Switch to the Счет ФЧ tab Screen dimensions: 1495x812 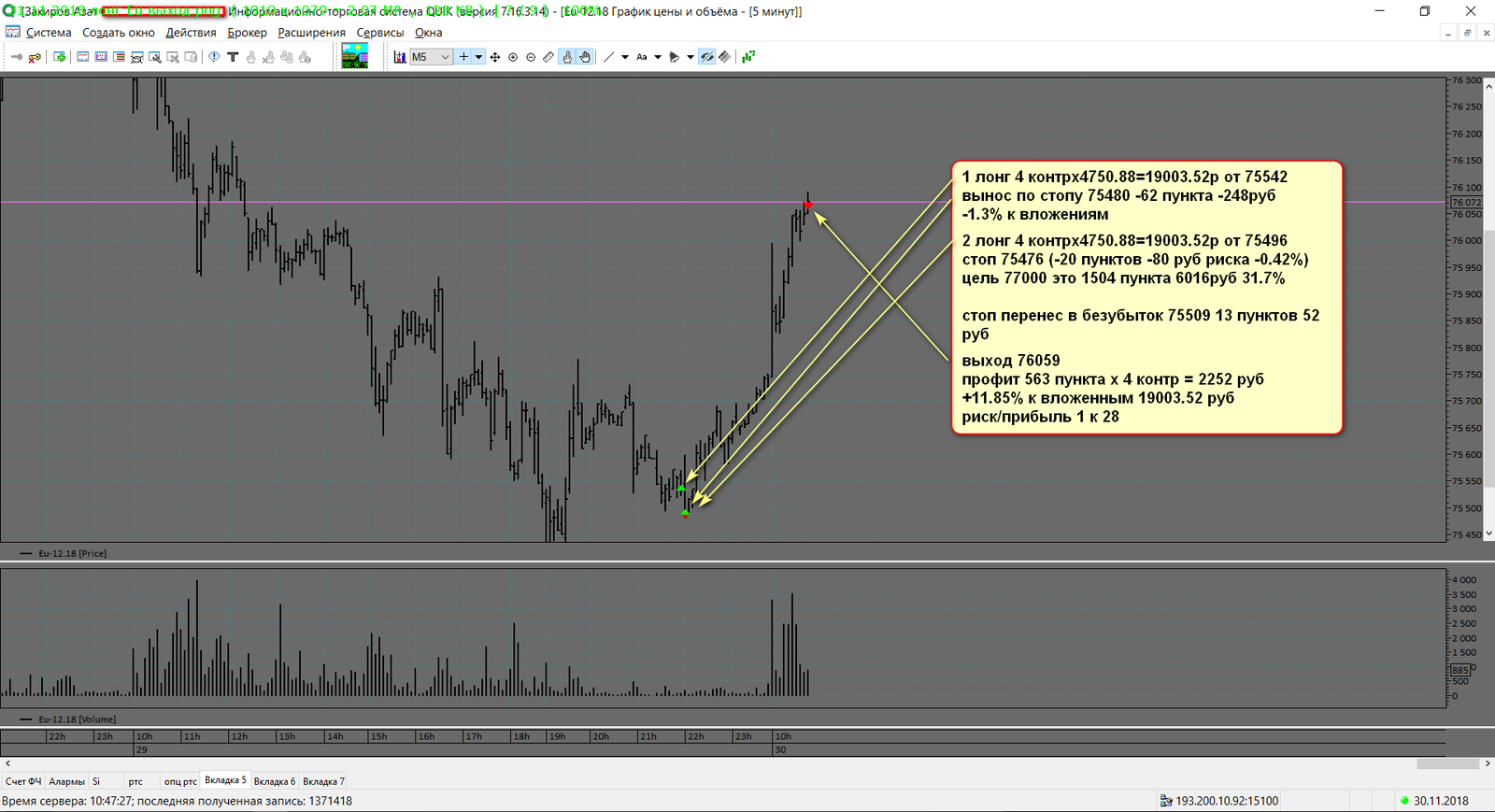click(x=23, y=781)
